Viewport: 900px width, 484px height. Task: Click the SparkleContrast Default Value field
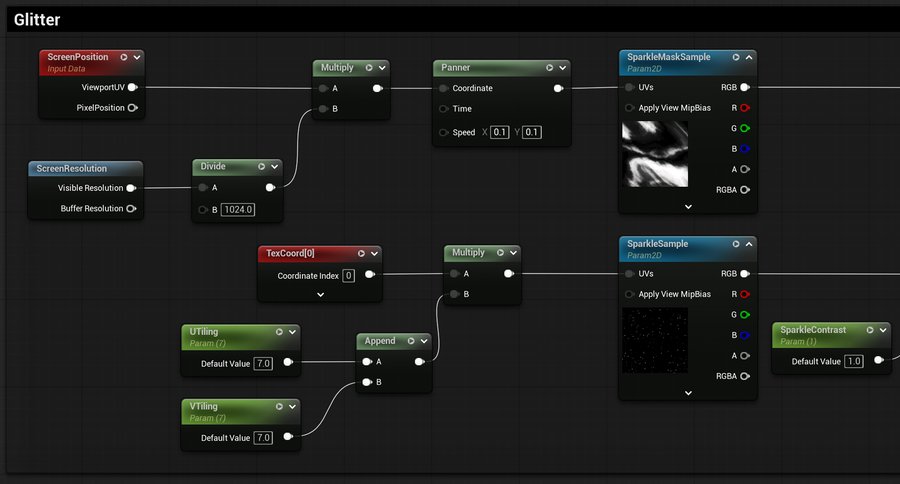coord(854,361)
